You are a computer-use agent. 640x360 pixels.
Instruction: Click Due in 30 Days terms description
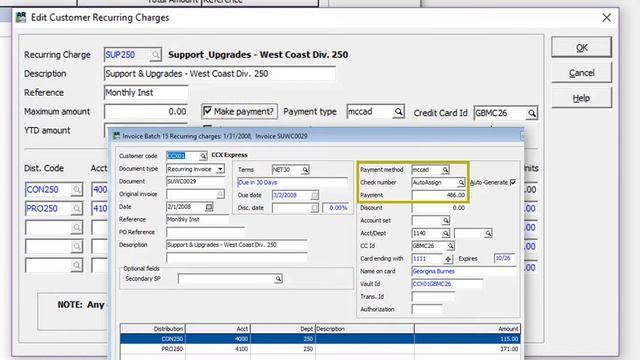tap(292, 182)
